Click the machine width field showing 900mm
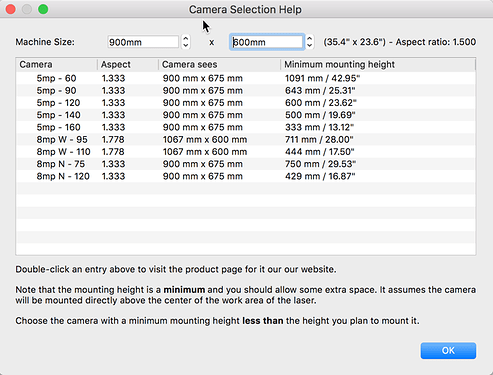Image resolution: width=493 pixels, height=375 pixels. coord(143,42)
